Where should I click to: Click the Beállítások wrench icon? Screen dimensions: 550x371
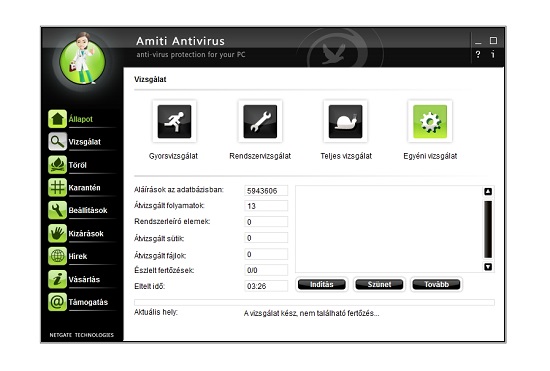pyautogui.click(x=57, y=210)
